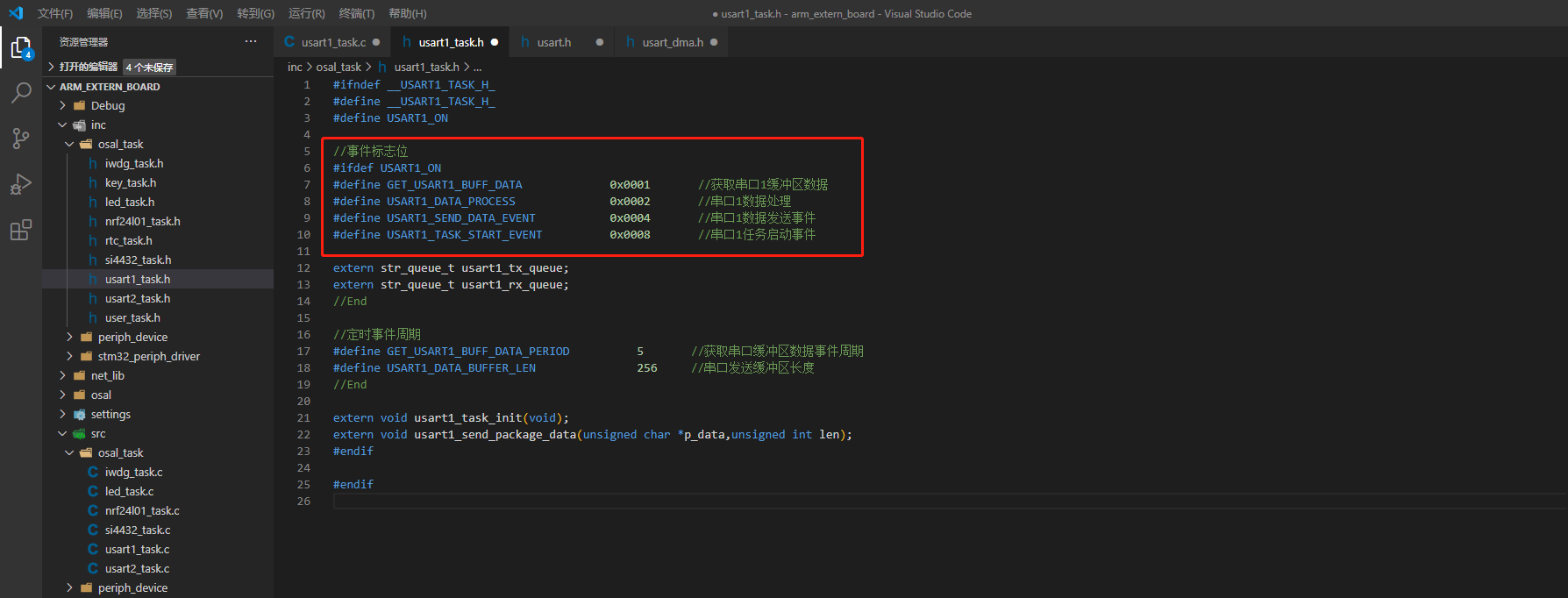Open the Search view icon
The height and width of the screenshot is (598, 1568).
point(21,92)
